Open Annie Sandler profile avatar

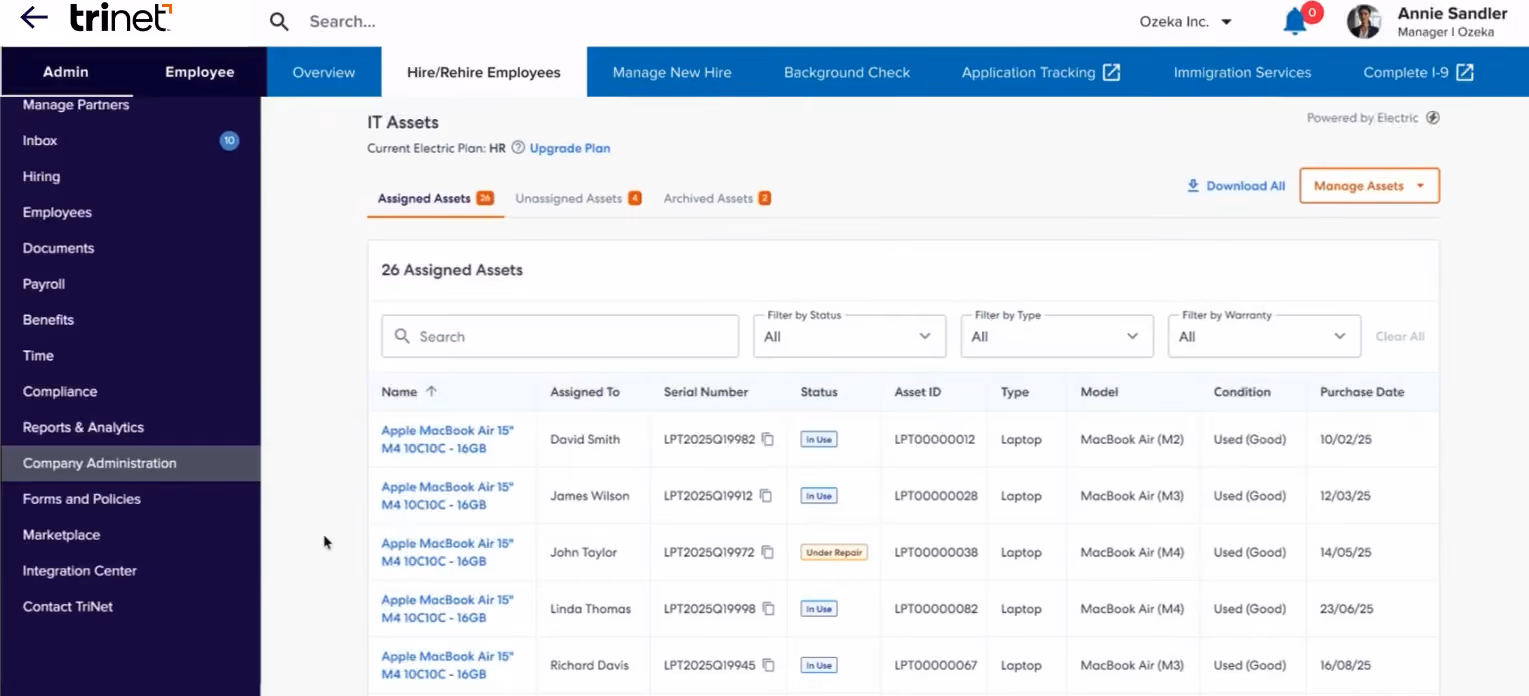point(1364,21)
